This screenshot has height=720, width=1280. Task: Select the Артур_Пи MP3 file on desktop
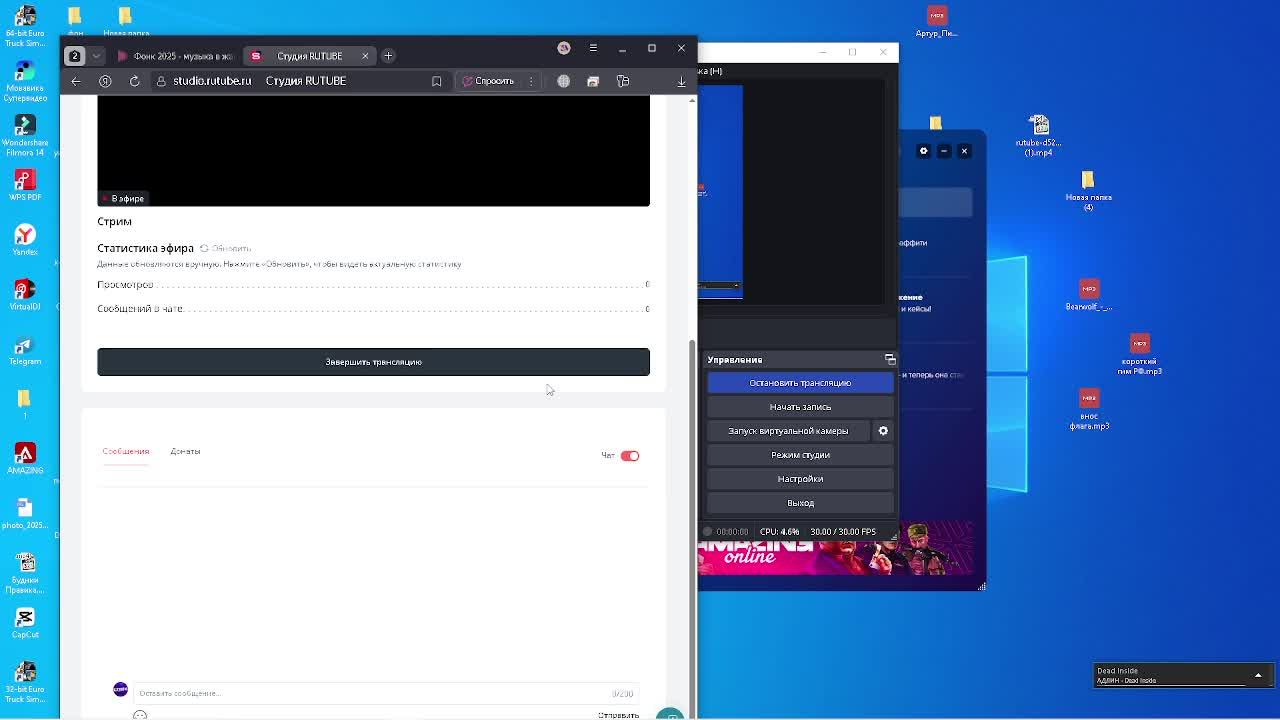tap(937, 22)
